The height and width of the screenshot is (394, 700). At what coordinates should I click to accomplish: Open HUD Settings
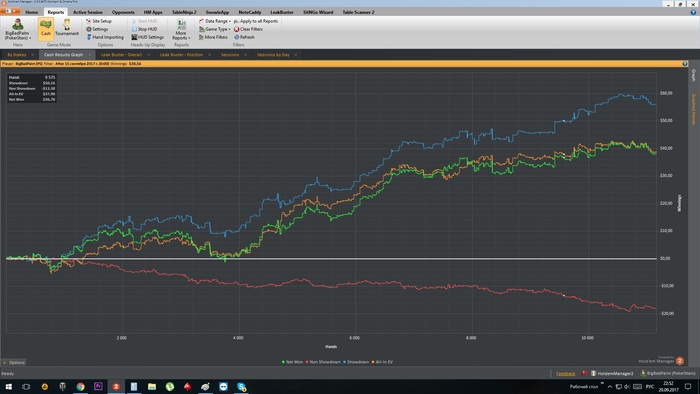(148, 37)
